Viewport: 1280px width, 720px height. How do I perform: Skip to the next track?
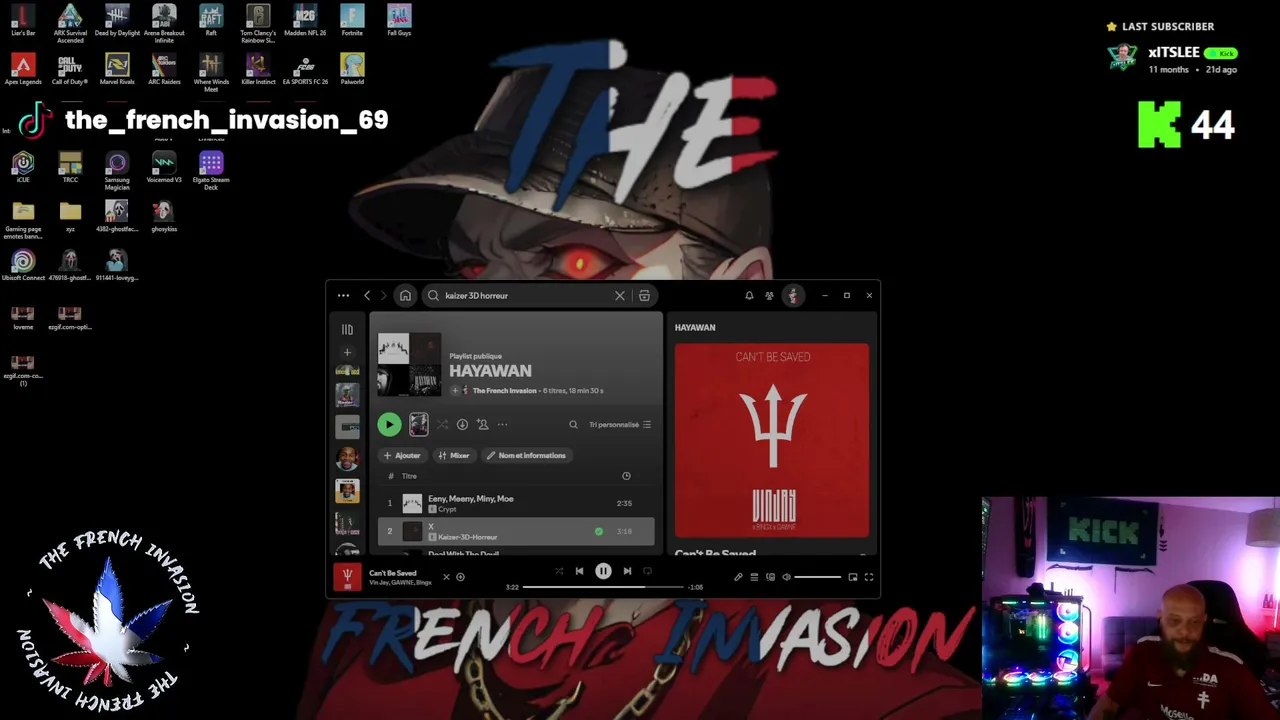[x=627, y=571]
